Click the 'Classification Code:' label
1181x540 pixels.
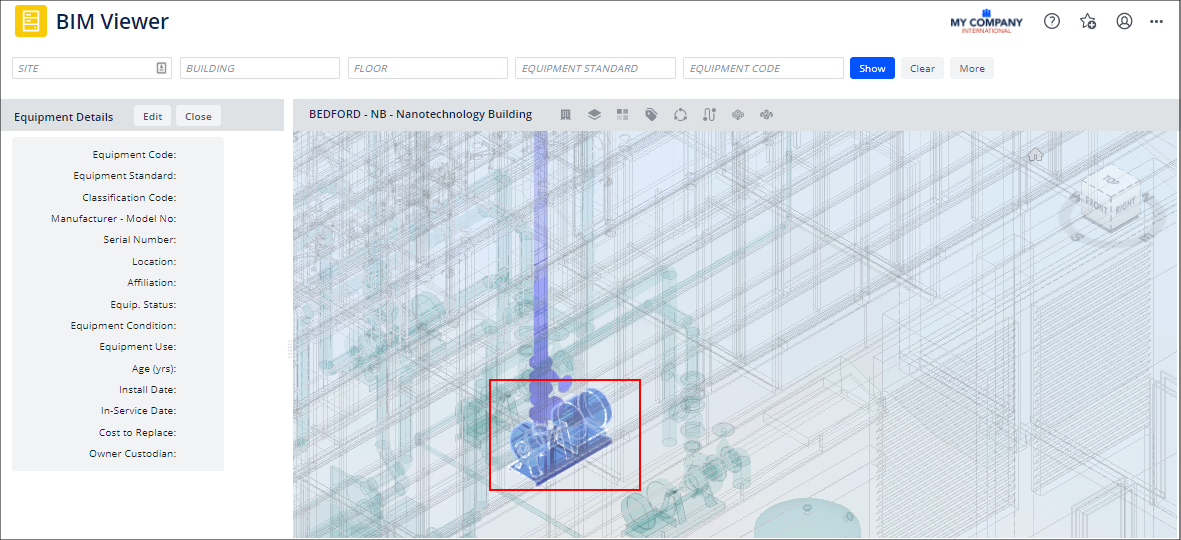coord(129,197)
